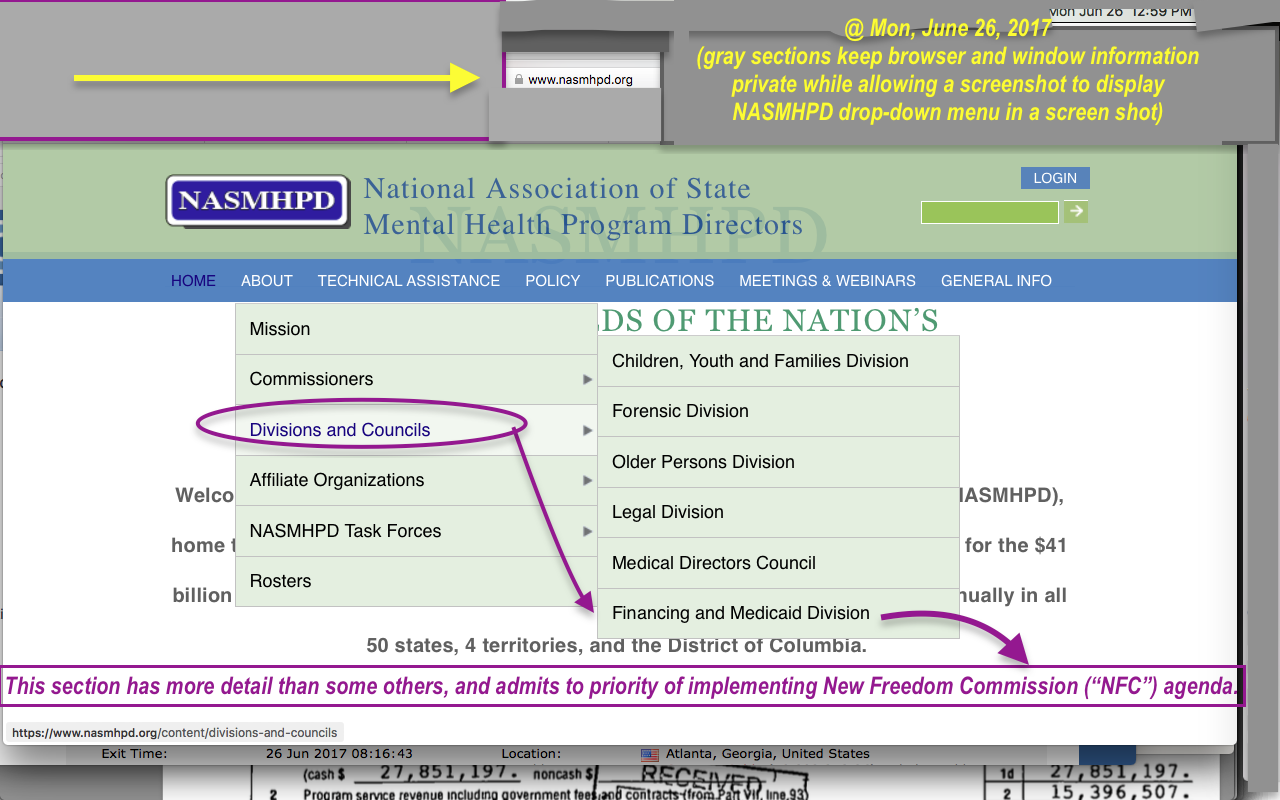
Task: Open the POLICY menu
Action: pyautogui.click(x=553, y=281)
